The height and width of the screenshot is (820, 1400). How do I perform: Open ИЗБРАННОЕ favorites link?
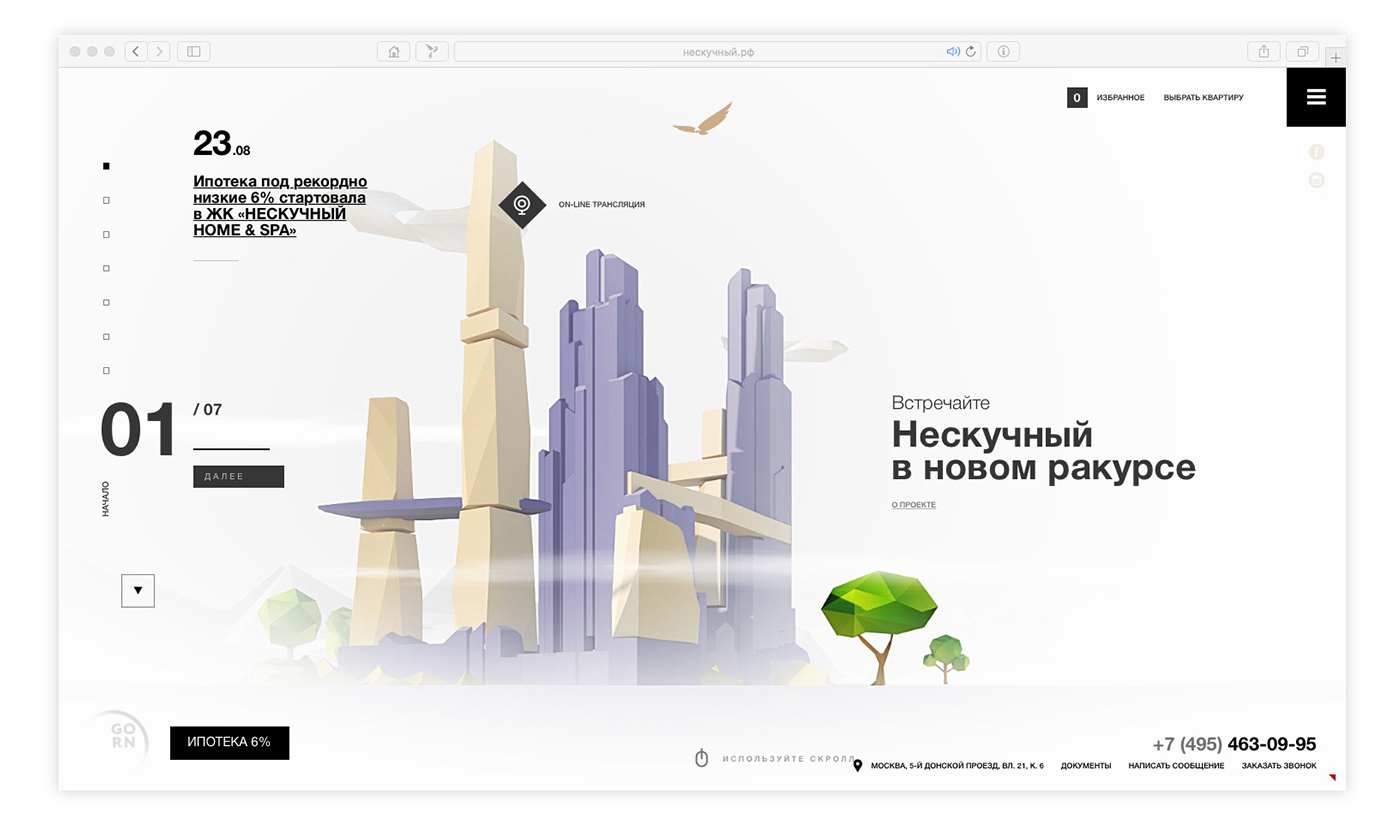[1120, 98]
